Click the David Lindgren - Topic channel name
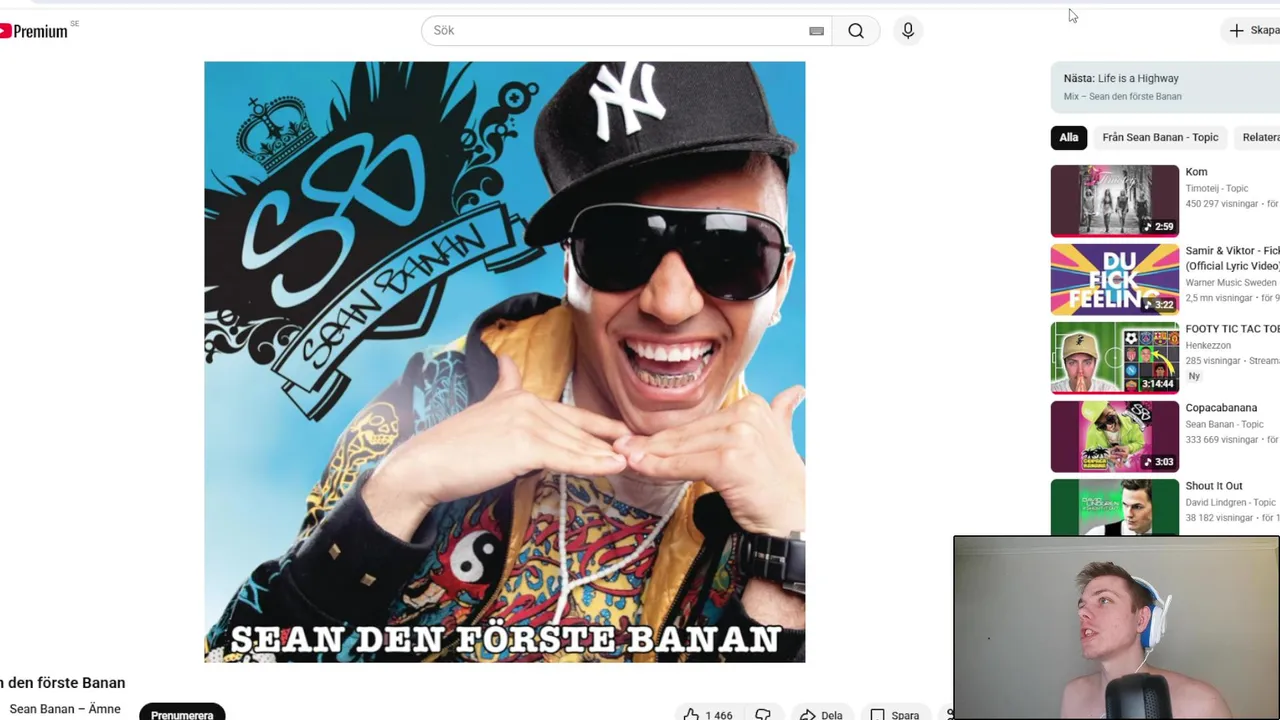Viewport: 1280px width, 720px height. (1230, 502)
